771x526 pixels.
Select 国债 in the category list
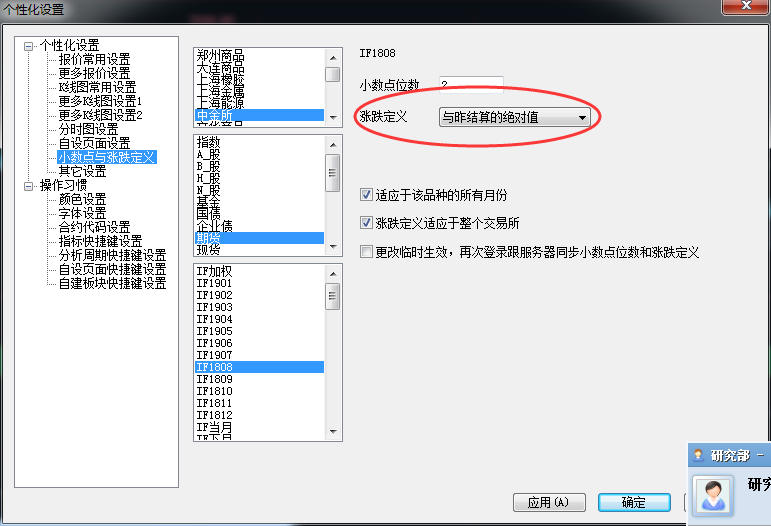point(259,213)
